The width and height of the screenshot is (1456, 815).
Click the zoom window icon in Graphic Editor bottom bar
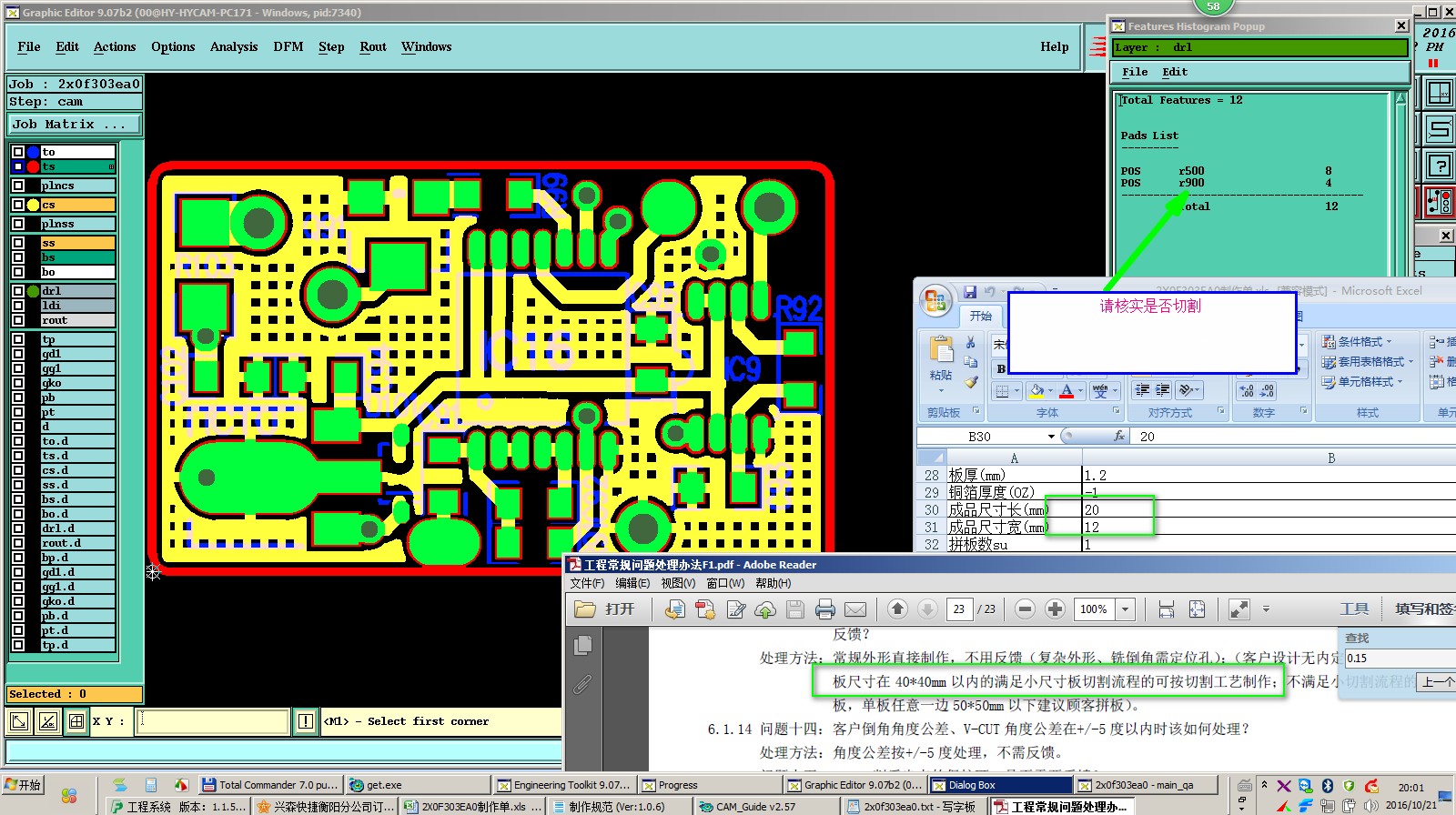click(19, 721)
